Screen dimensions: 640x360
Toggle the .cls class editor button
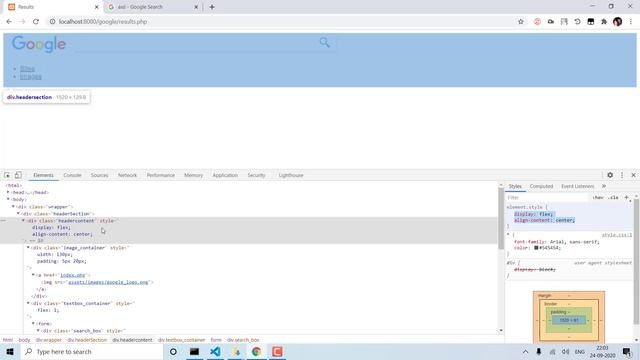coord(613,198)
